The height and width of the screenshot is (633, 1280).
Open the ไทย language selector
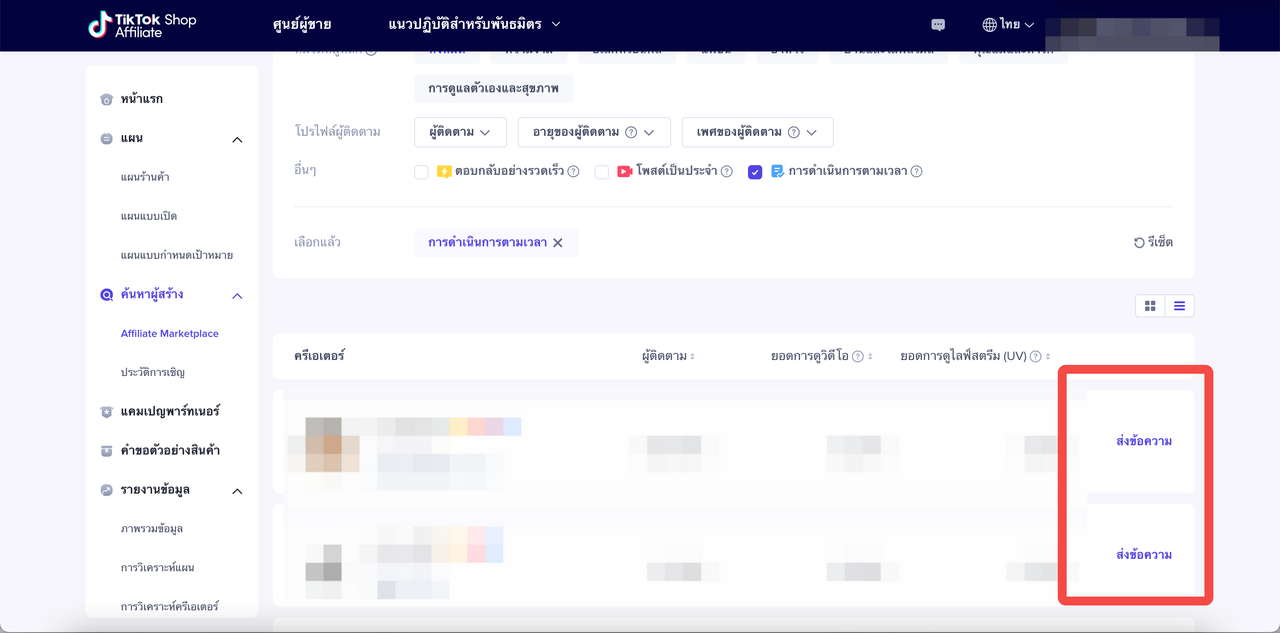1008,25
